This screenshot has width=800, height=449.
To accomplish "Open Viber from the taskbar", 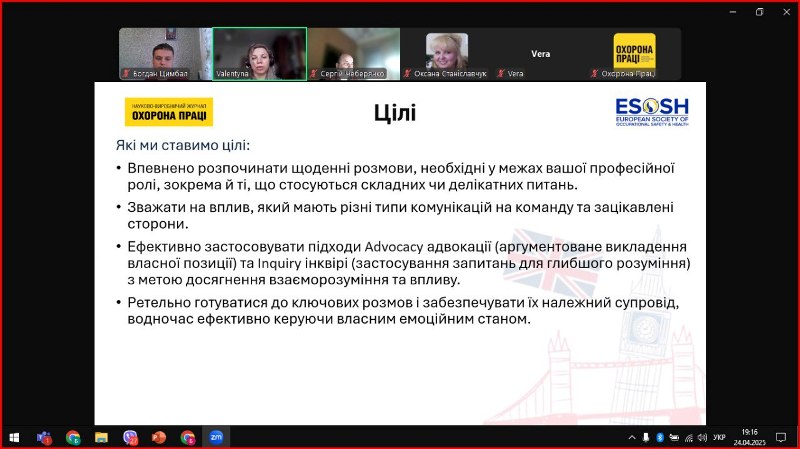I will coord(130,437).
